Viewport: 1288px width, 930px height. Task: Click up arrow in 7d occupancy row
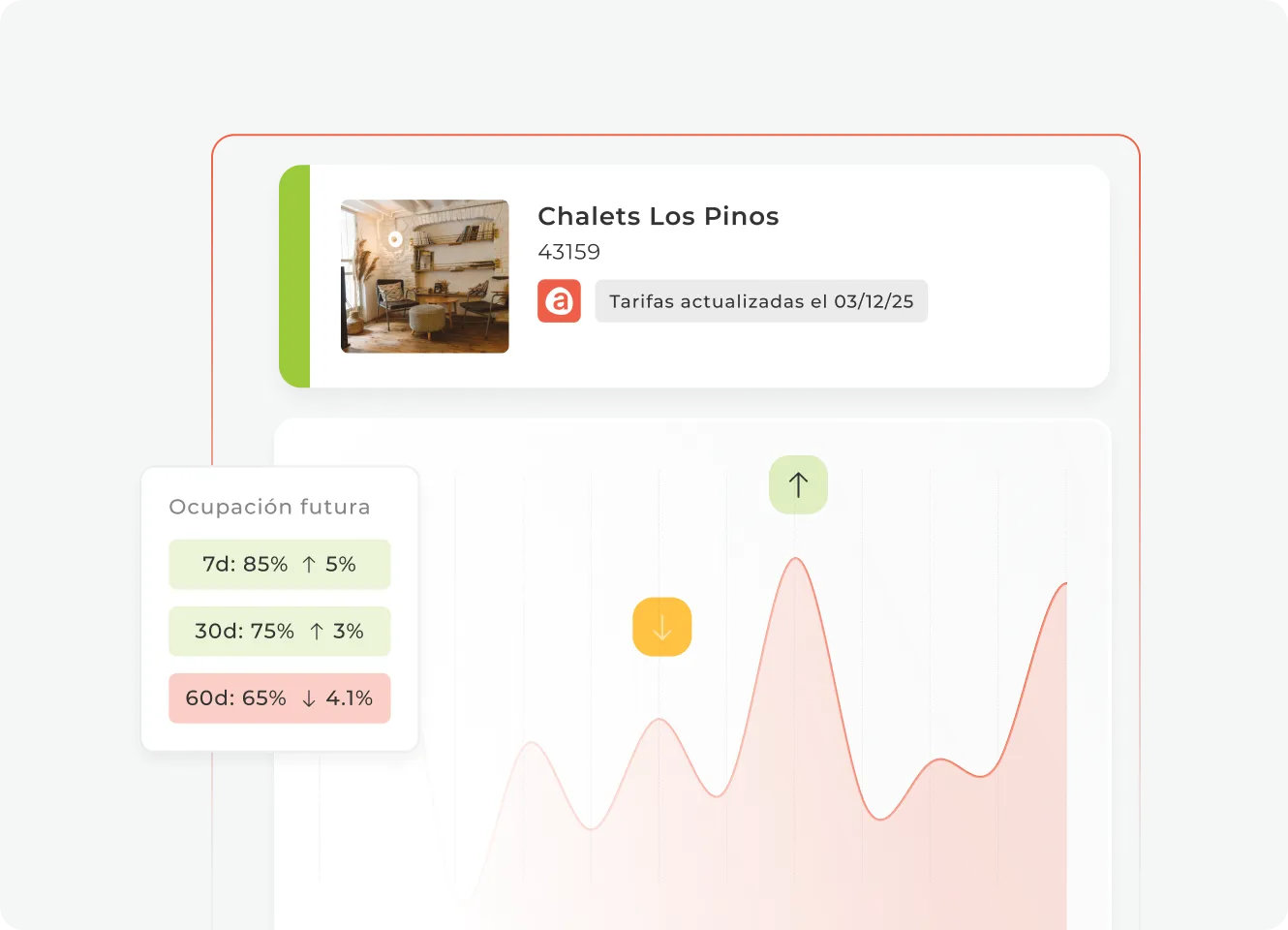coord(309,565)
